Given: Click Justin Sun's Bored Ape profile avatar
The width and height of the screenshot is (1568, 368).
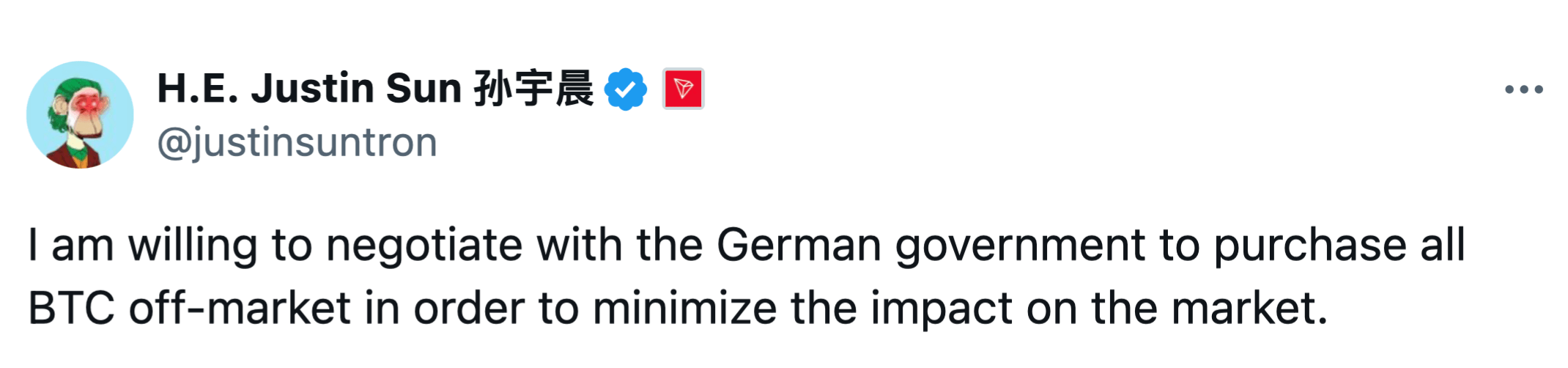Looking at the screenshot, I should click(x=80, y=115).
